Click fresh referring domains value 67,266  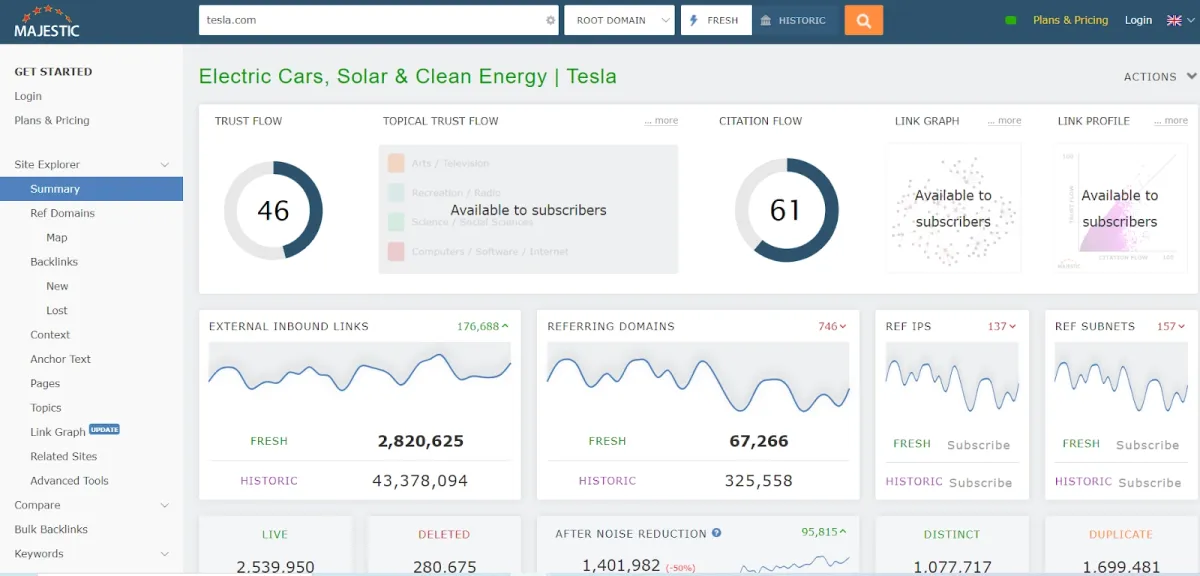pyautogui.click(x=759, y=441)
